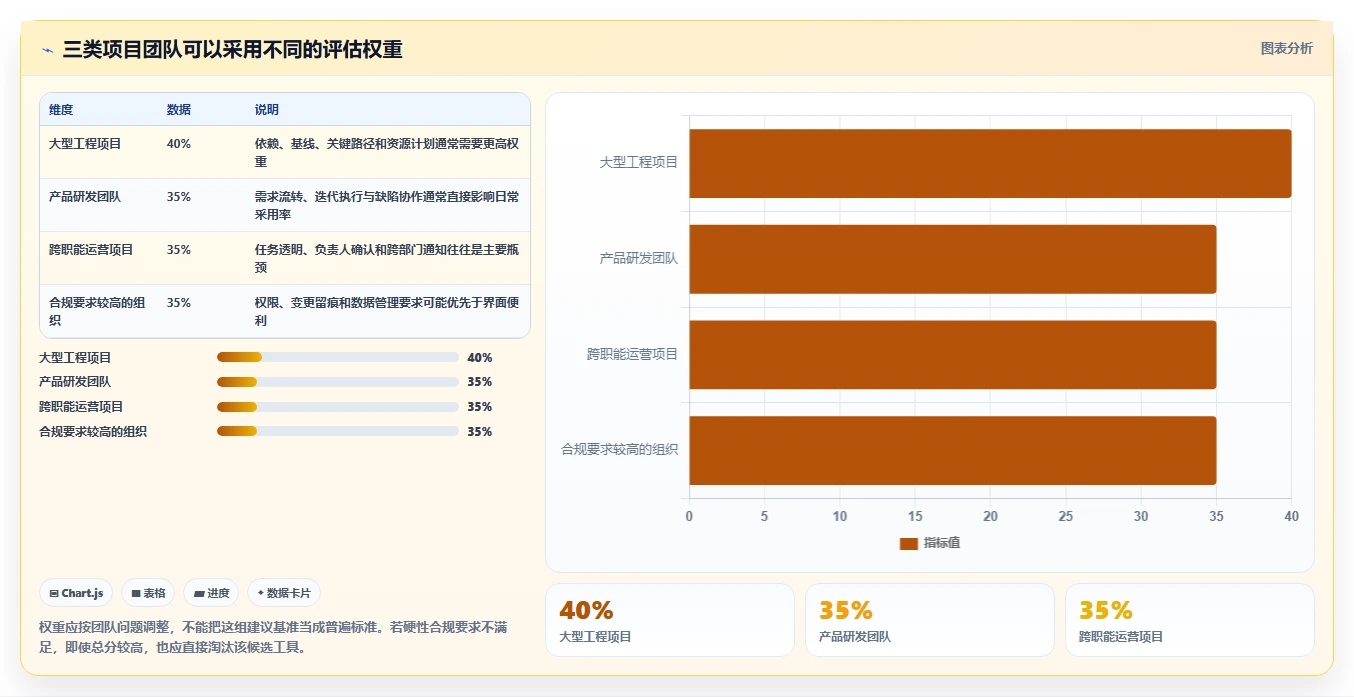Image resolution: width=1354 pixels, height=697 pixels.
Task: Click the 大型工程项目 progress bar
Action: (x=337, y=357)
